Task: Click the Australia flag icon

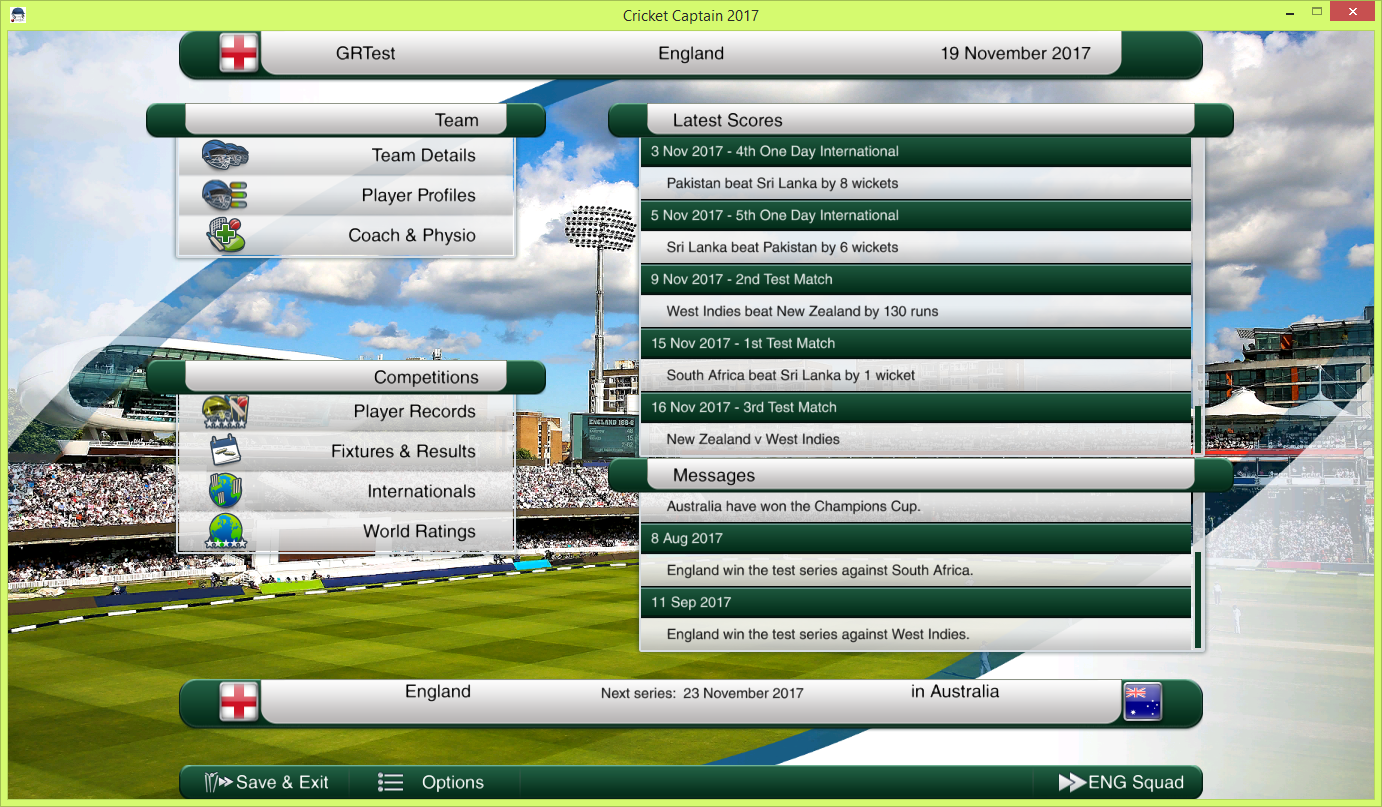Action: point(1142,701)
